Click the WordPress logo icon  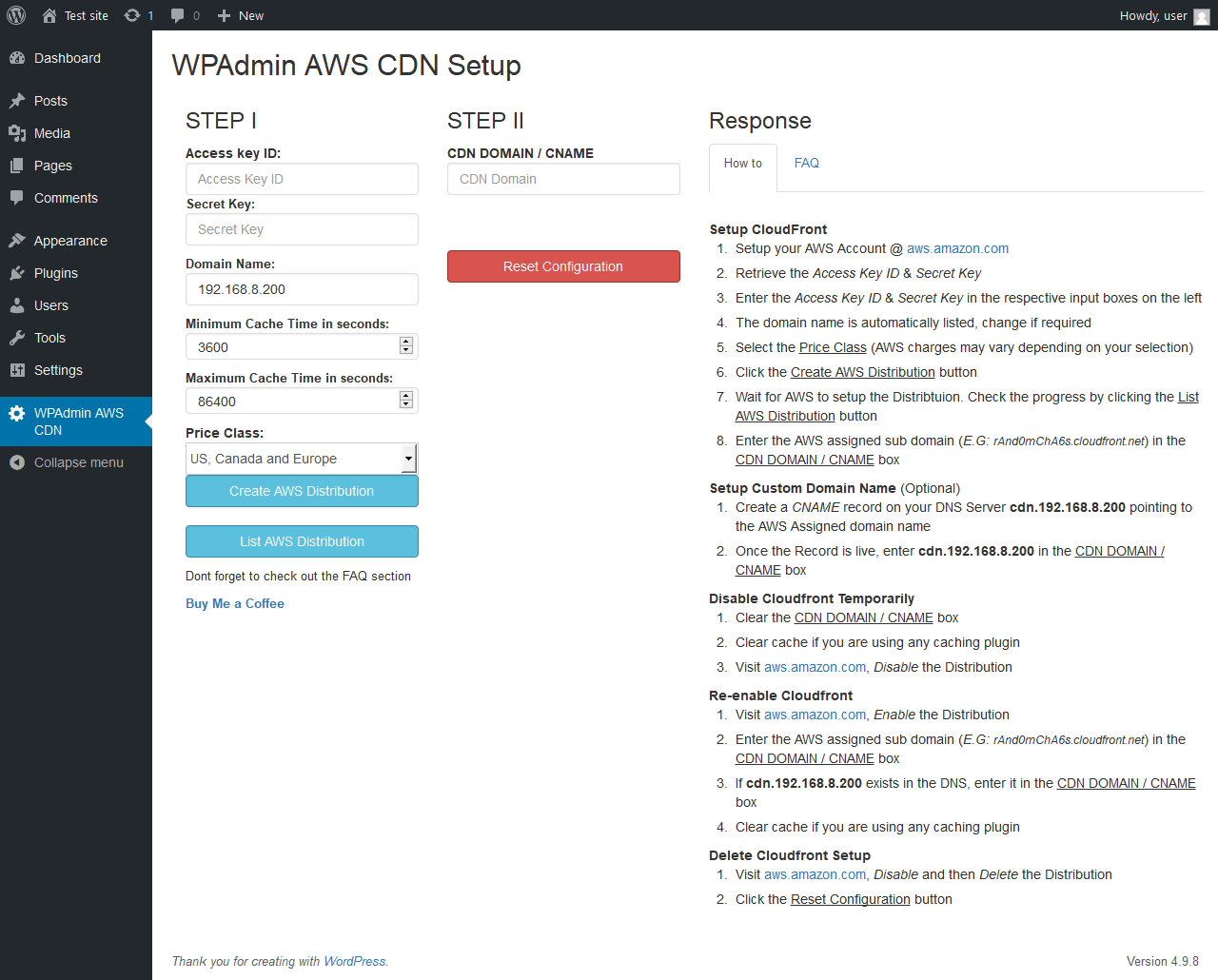tap(16, 15)
